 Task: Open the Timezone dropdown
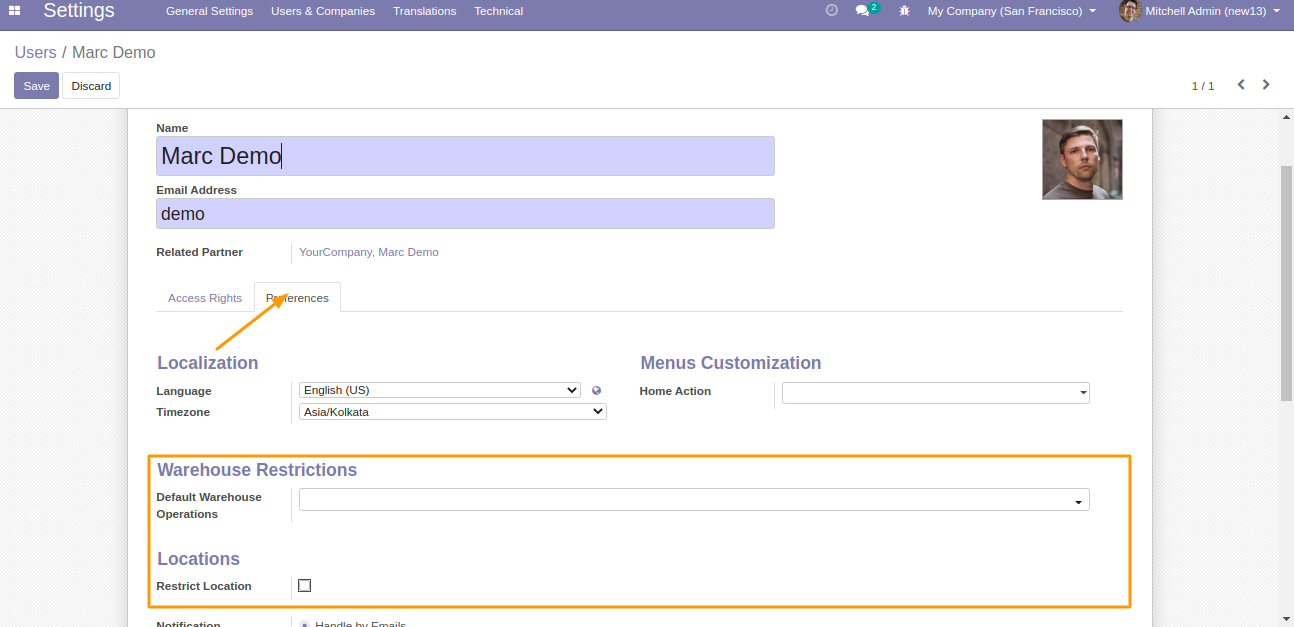[452, 411]
